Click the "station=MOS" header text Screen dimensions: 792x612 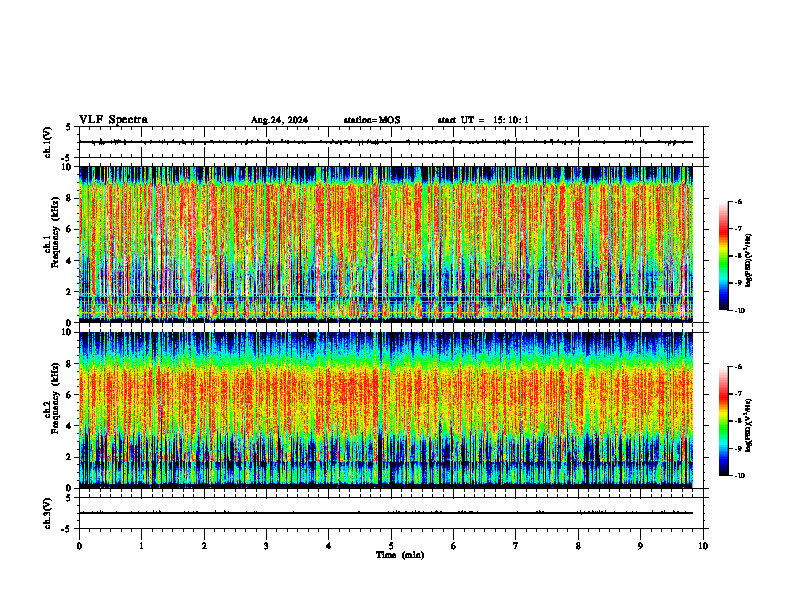click(372, 120)
